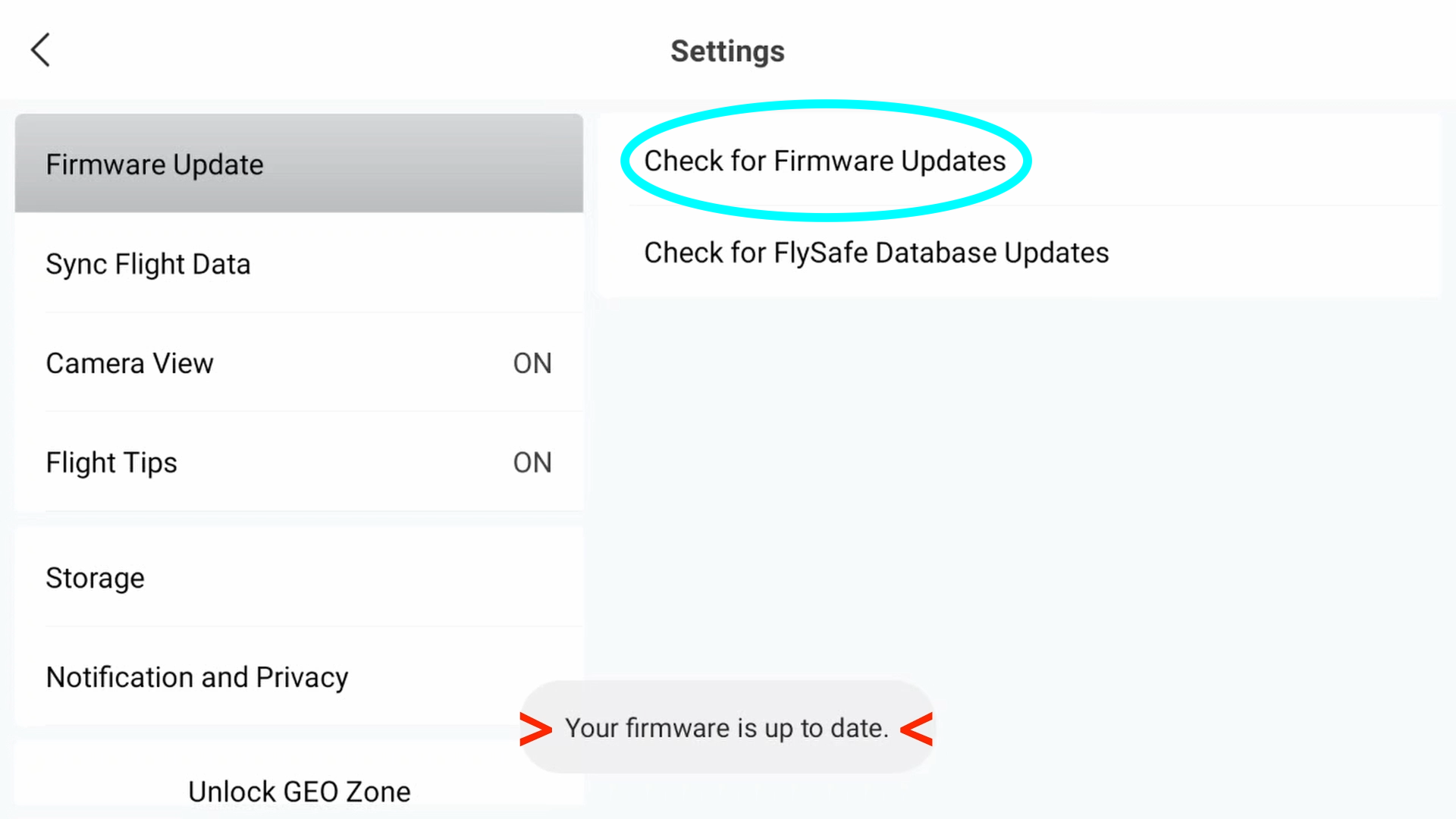
Task: Click the Flight Tips label
Action: [x=111, y=463]
